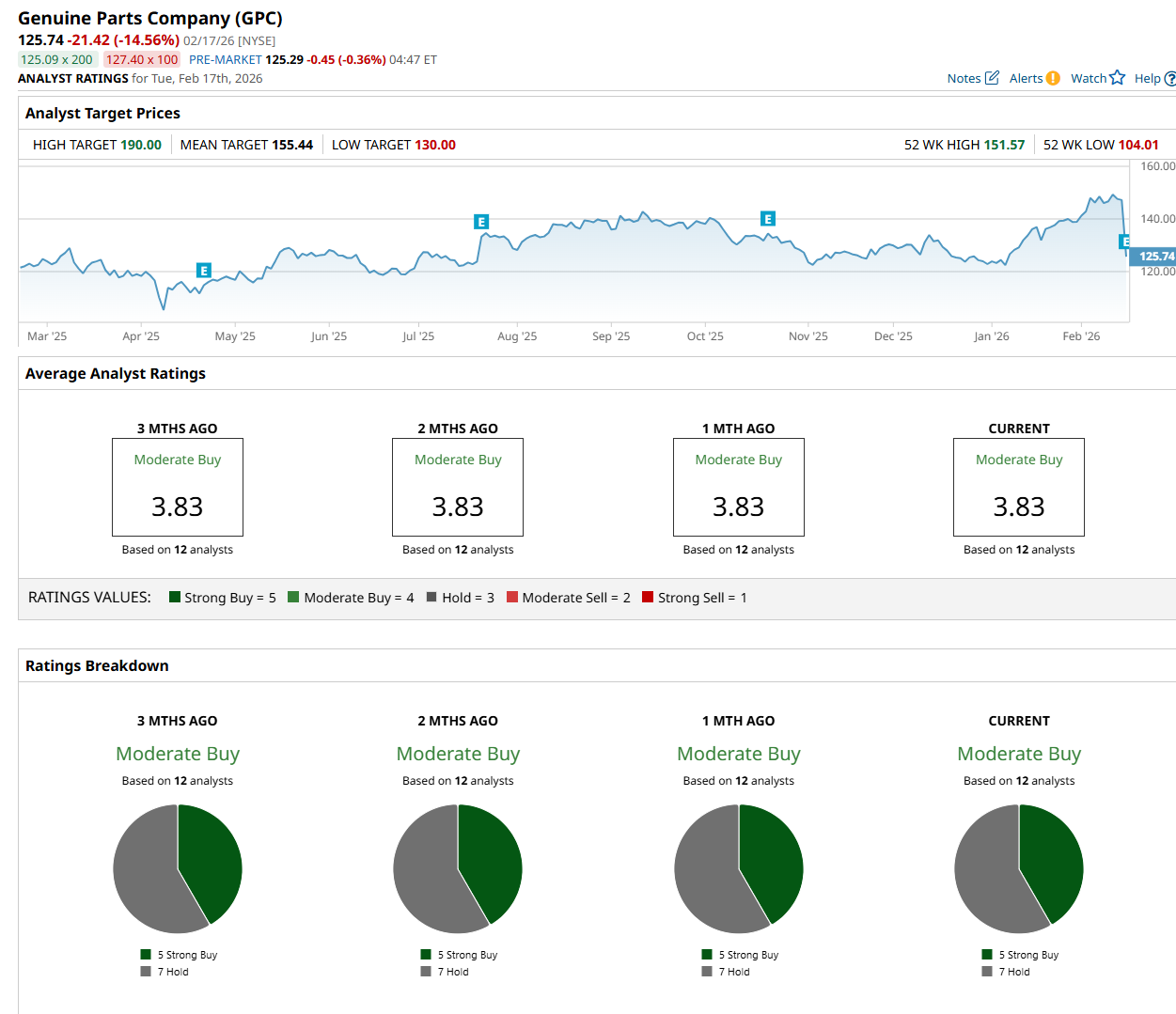The image size is (1176, 1014).
Task: Click the Current 3.83 rating box
Action: [1019, 487]
